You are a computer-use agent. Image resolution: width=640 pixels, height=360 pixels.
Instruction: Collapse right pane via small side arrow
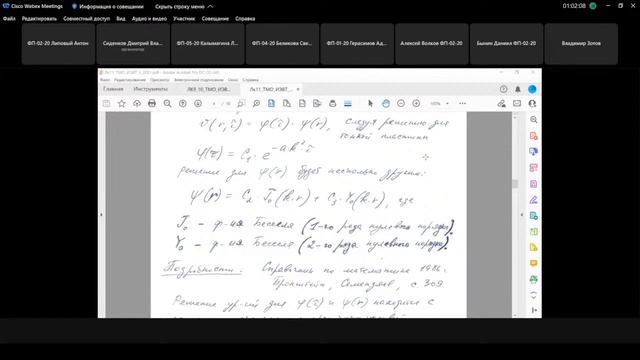[x=522, y=214]
